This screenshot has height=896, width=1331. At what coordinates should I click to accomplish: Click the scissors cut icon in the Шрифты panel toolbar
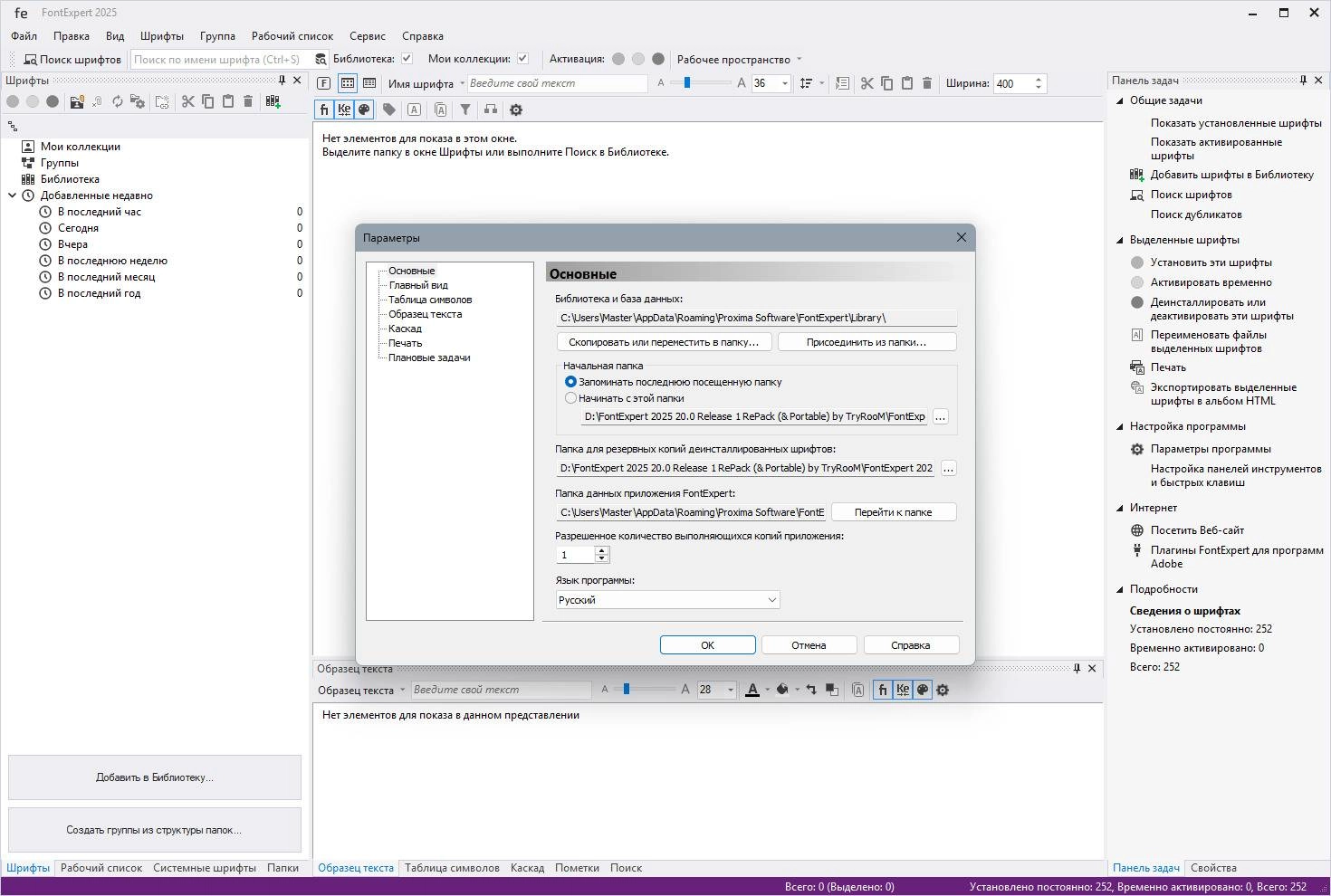pyautogui.click(x=187, y=101)
